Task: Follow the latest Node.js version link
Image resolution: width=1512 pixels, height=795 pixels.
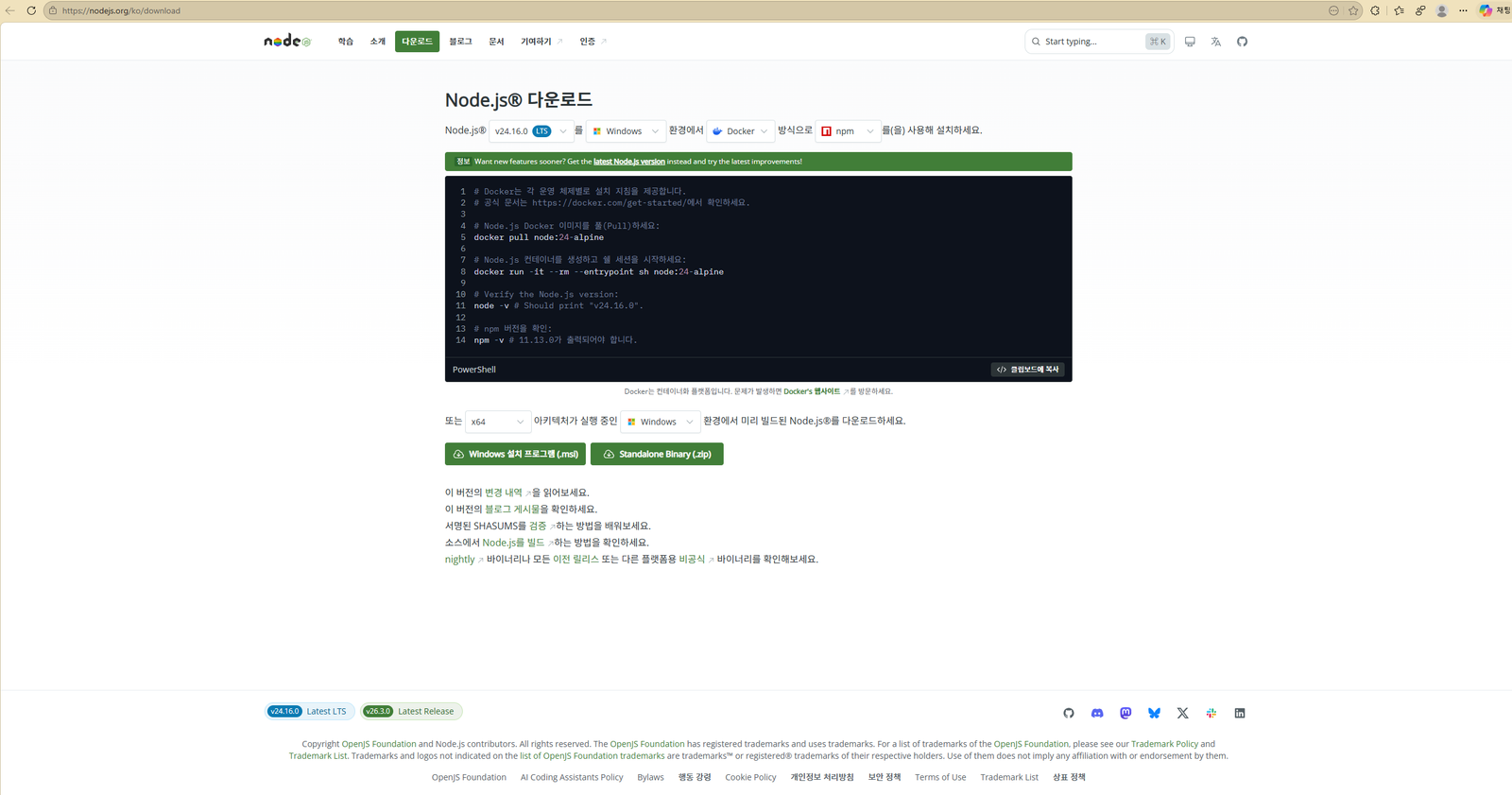Action: (628, 162)
